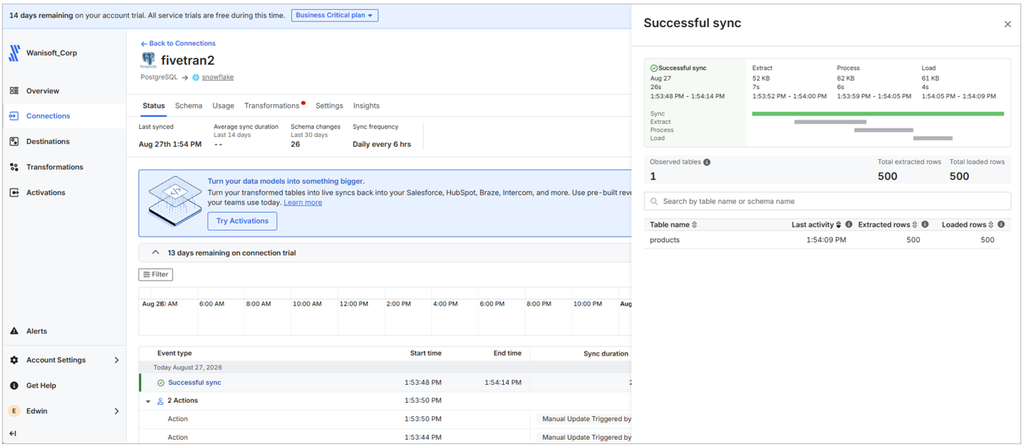Click the Event type column header
The width and height of the screenshot is (1024, 447).
coord(174,353)
